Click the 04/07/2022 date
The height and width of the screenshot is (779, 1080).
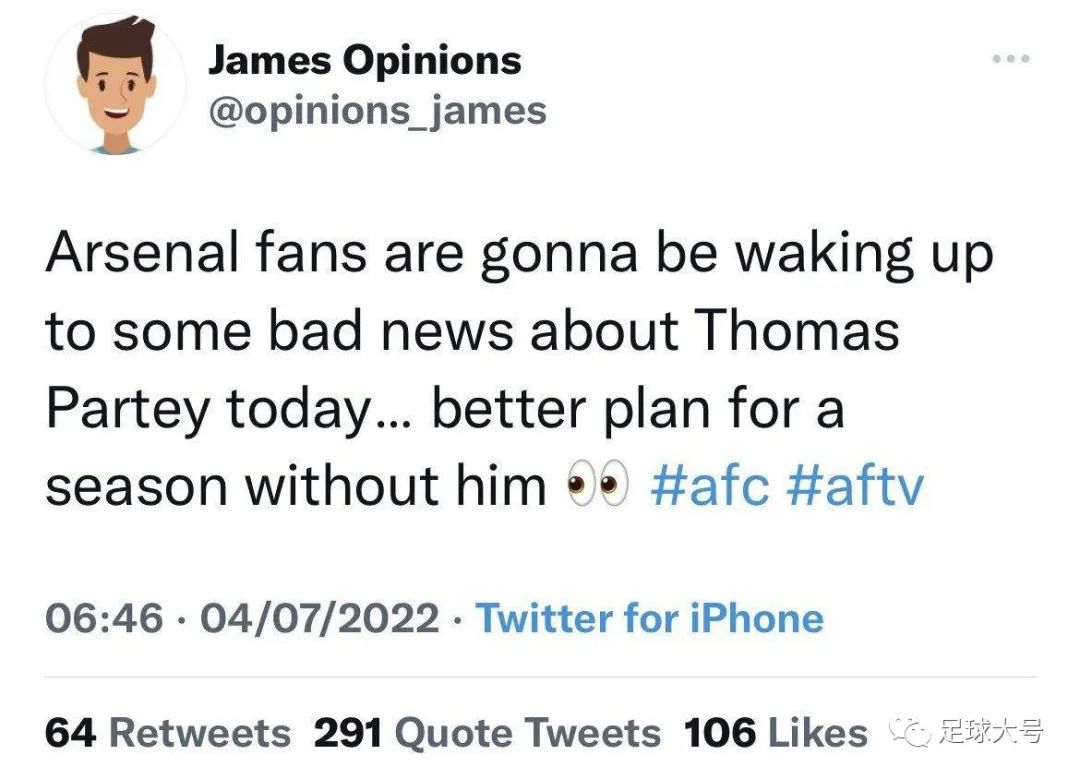pyautogui.click(x=320, y=617)
